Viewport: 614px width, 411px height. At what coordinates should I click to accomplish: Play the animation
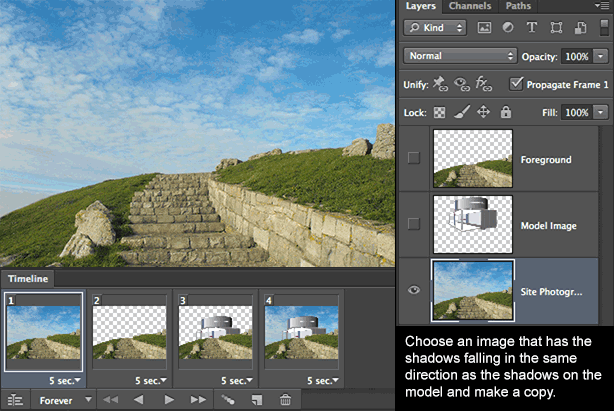(169, 400)
